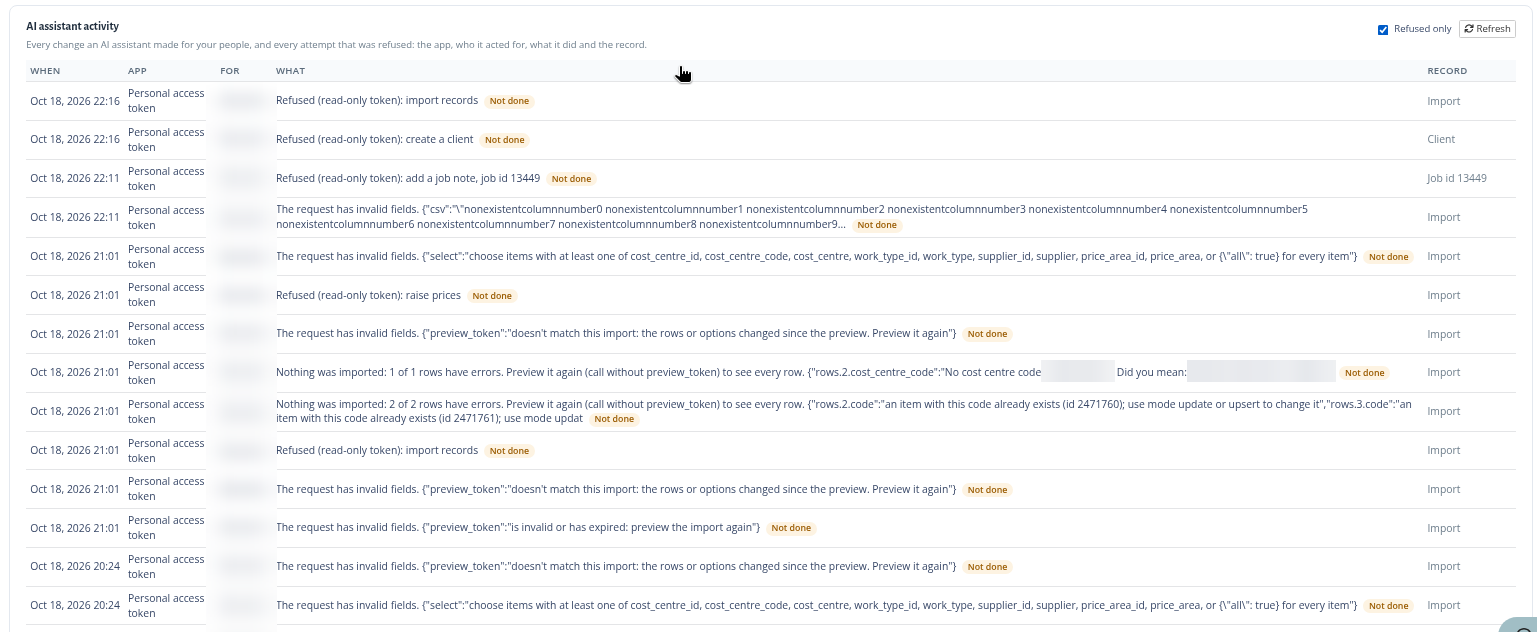Click the Refresh button

[x=1487, y=29]
